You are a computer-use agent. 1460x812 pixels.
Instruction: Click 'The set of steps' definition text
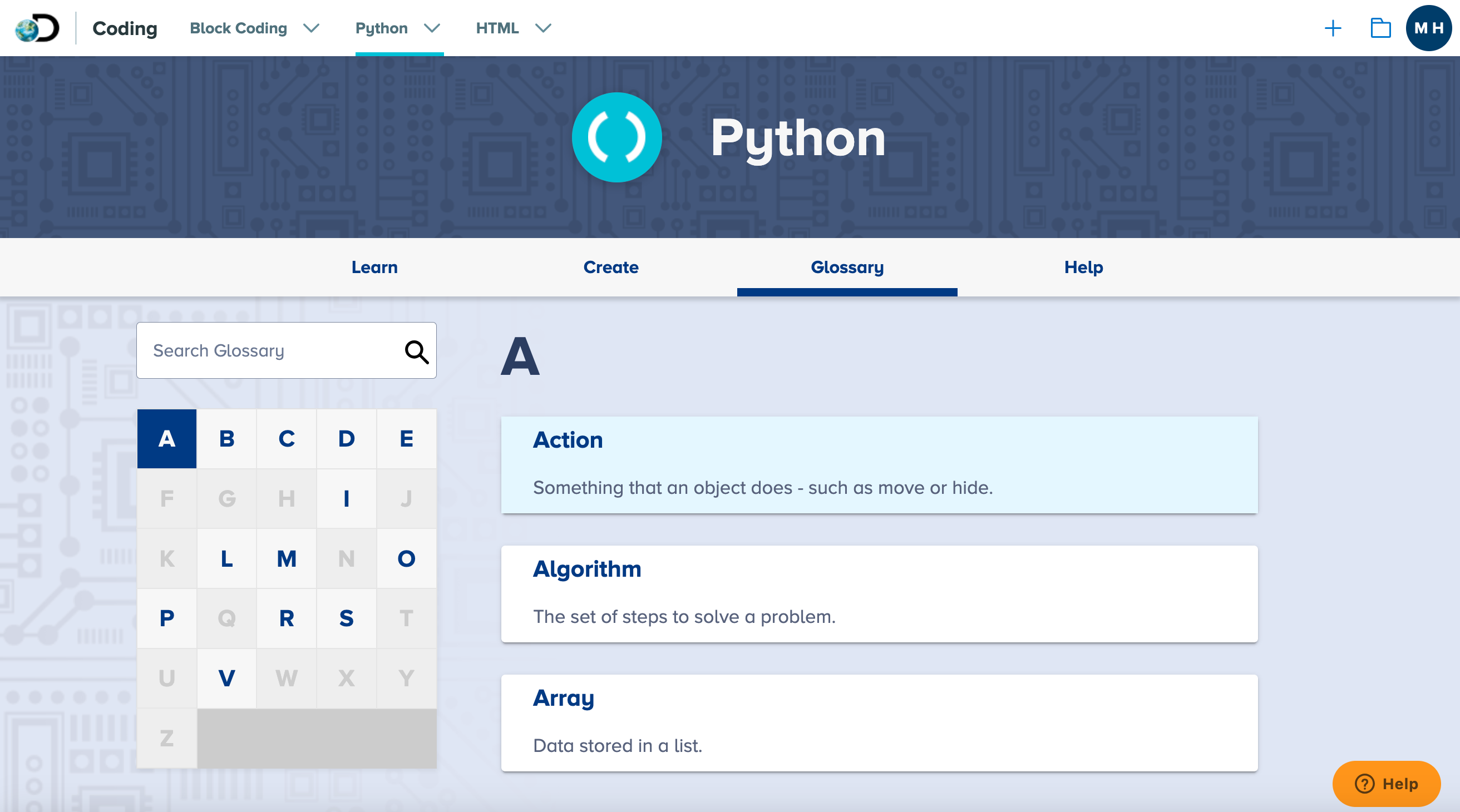(x=684, y=616)
